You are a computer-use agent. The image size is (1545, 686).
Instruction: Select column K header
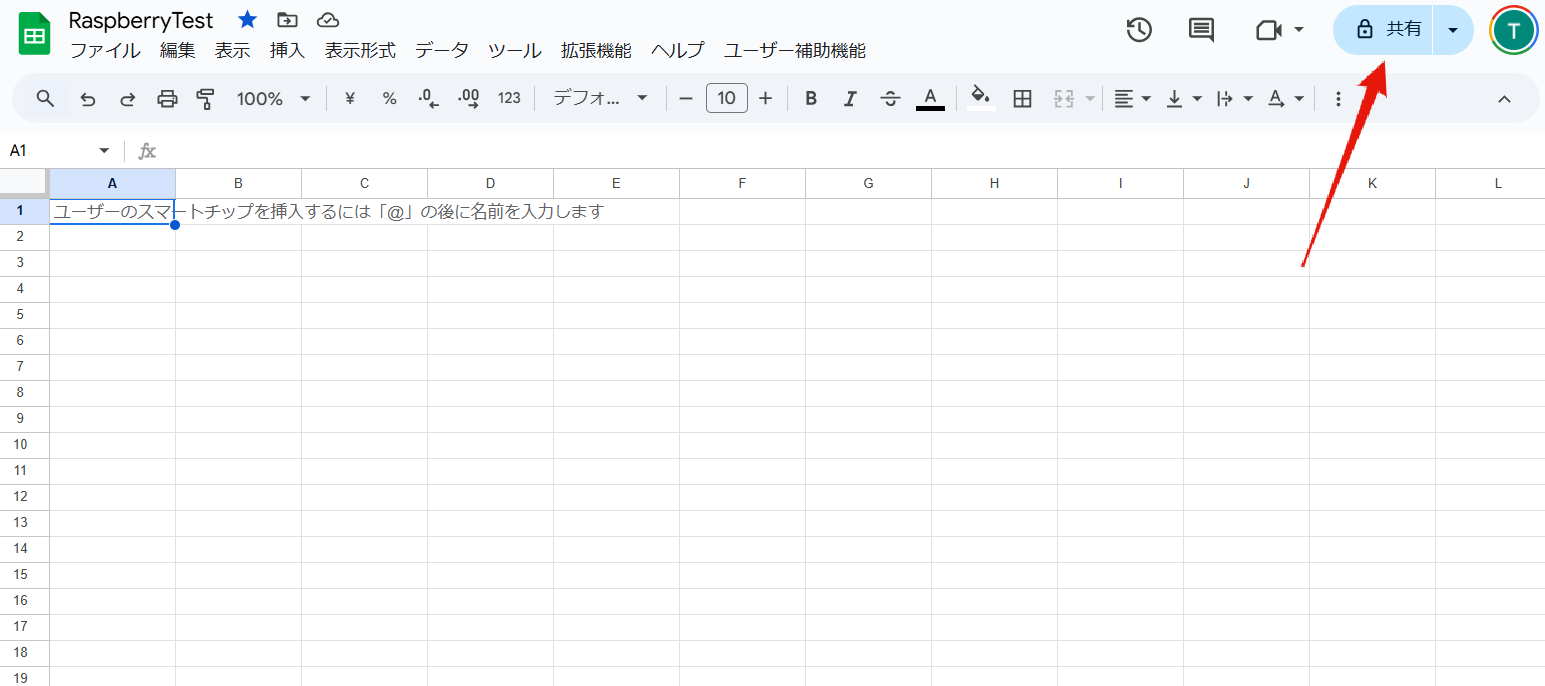[1372, 183]
